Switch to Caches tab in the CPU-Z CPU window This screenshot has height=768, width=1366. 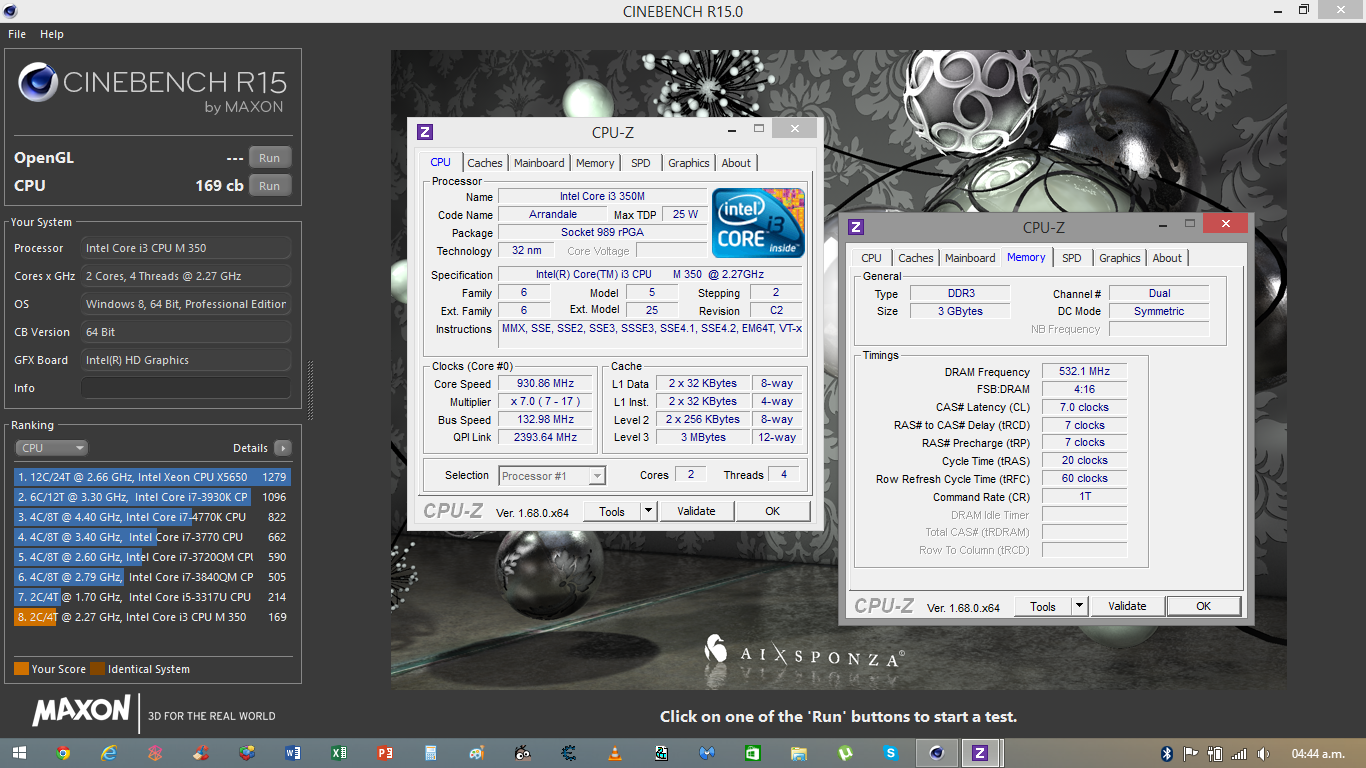coord(485,163)
